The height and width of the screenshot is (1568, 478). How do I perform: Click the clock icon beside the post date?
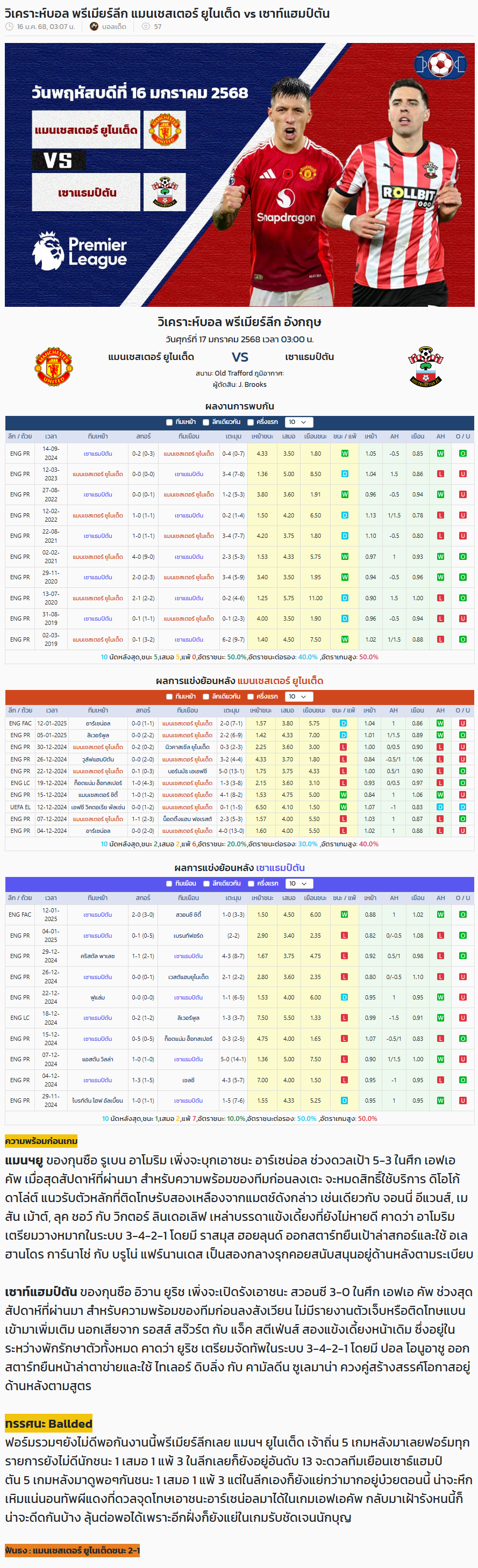pyautogui.click(x=9, y=27)
